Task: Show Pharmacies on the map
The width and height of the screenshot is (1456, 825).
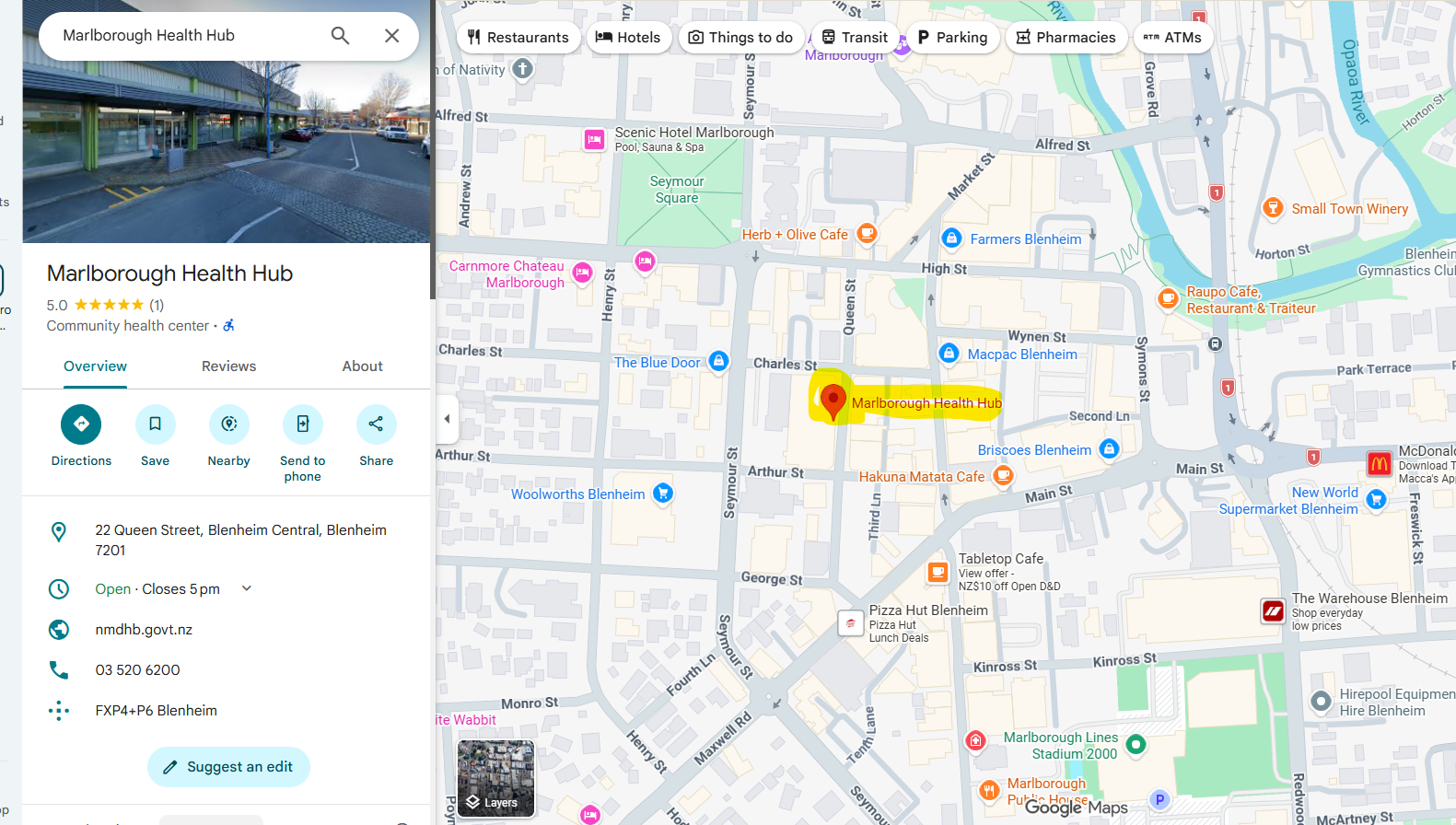Action: [x=1066, y=38]
